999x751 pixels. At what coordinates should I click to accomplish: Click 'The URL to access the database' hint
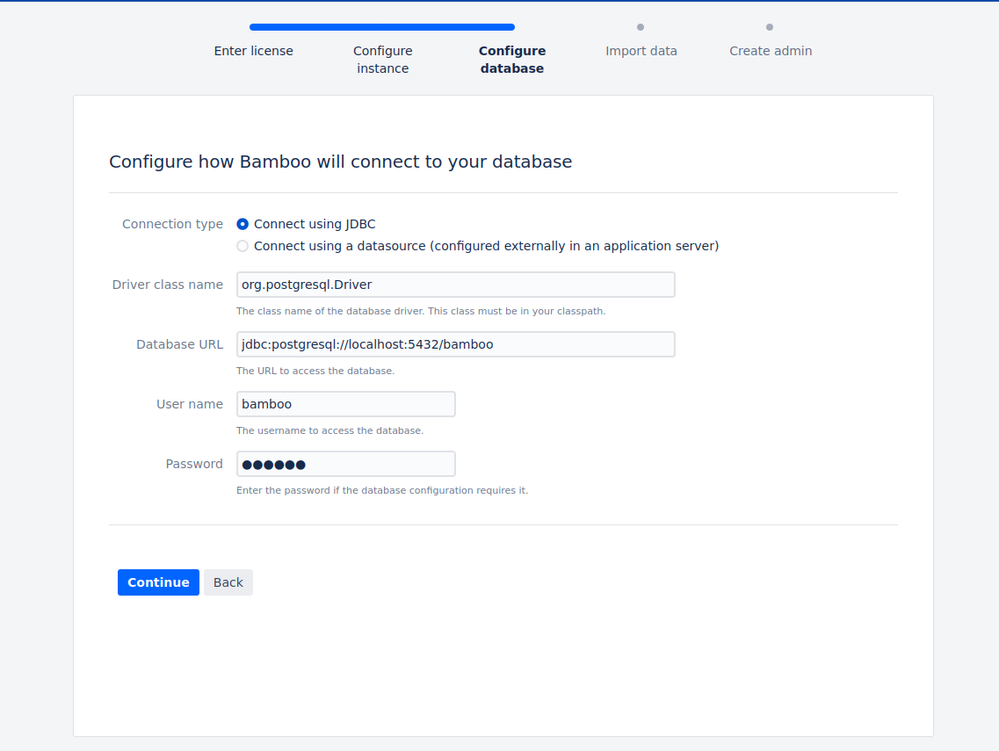[x=315, y=371]
